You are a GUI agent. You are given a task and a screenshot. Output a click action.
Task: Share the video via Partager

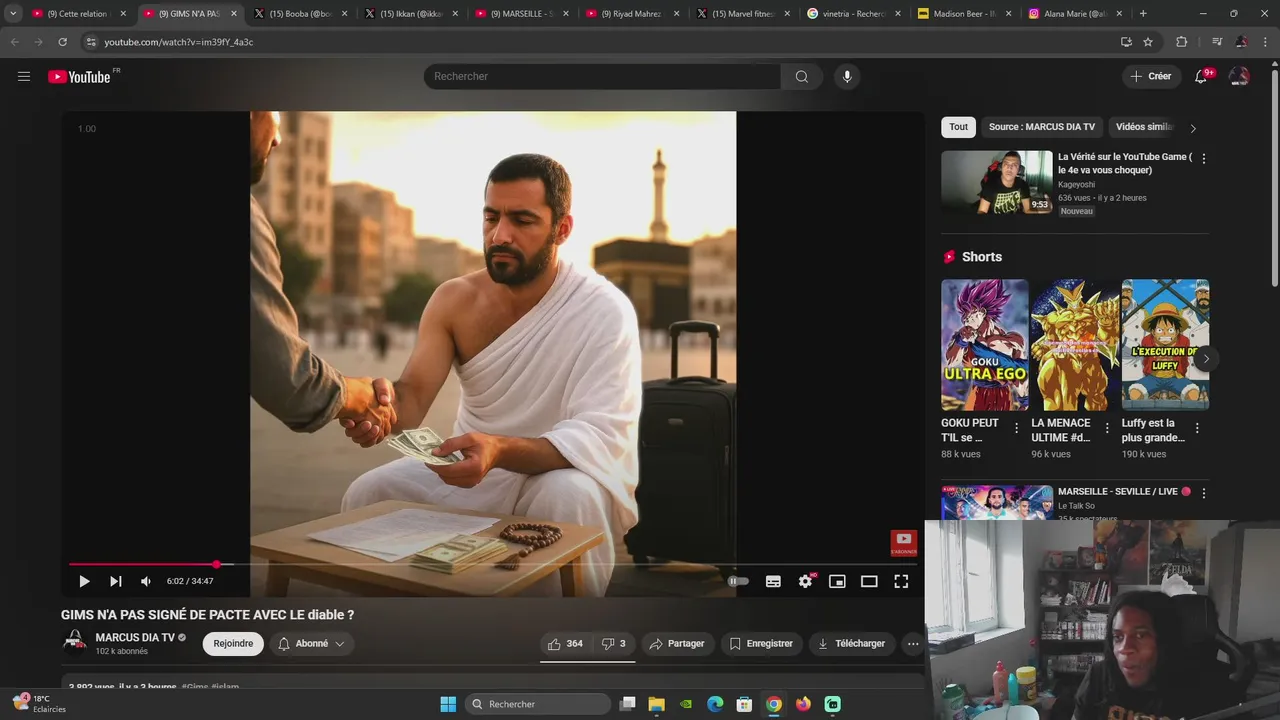tap(677, 644)
